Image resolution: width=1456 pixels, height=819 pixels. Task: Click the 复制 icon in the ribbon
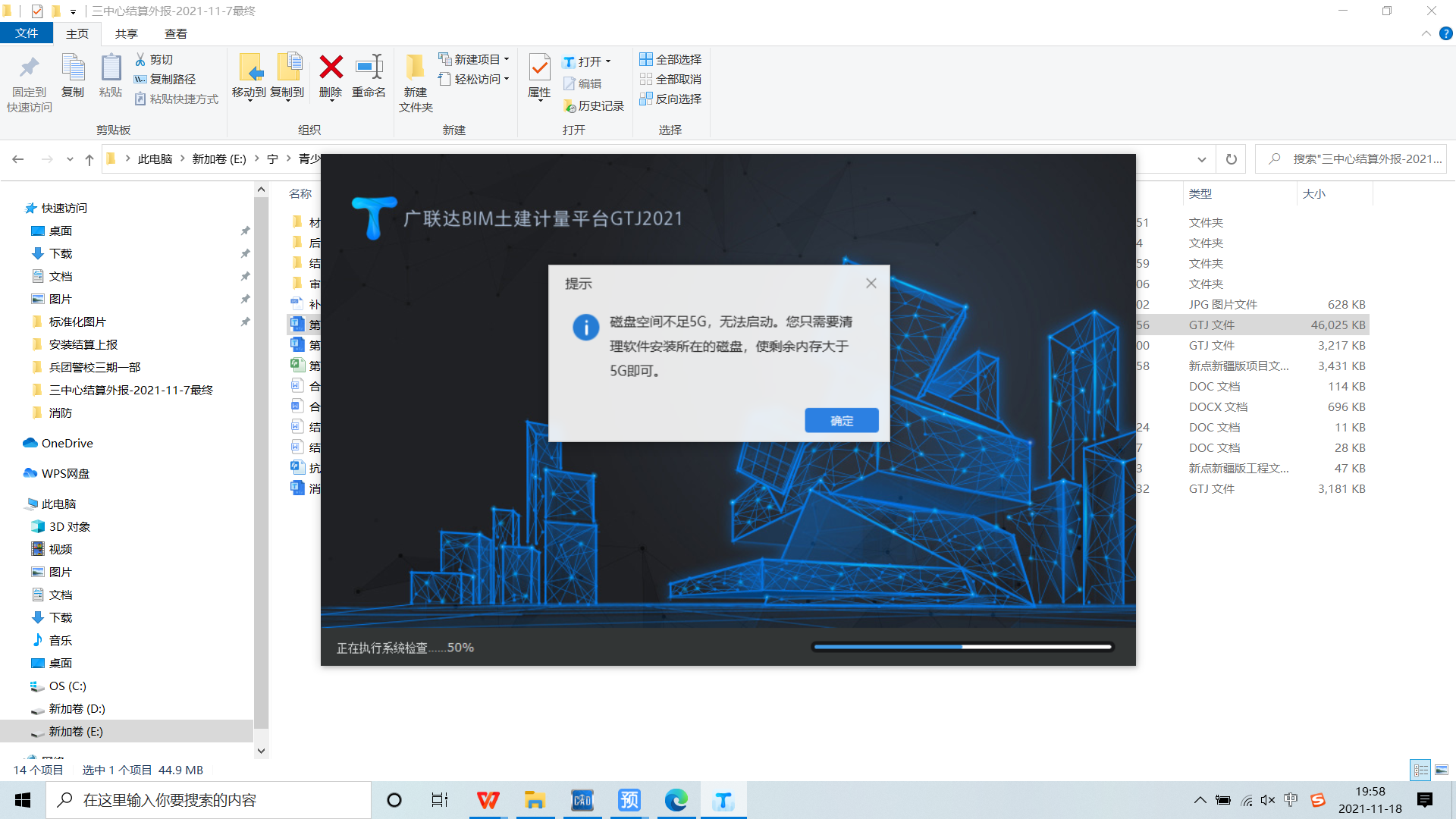(73, 67)
